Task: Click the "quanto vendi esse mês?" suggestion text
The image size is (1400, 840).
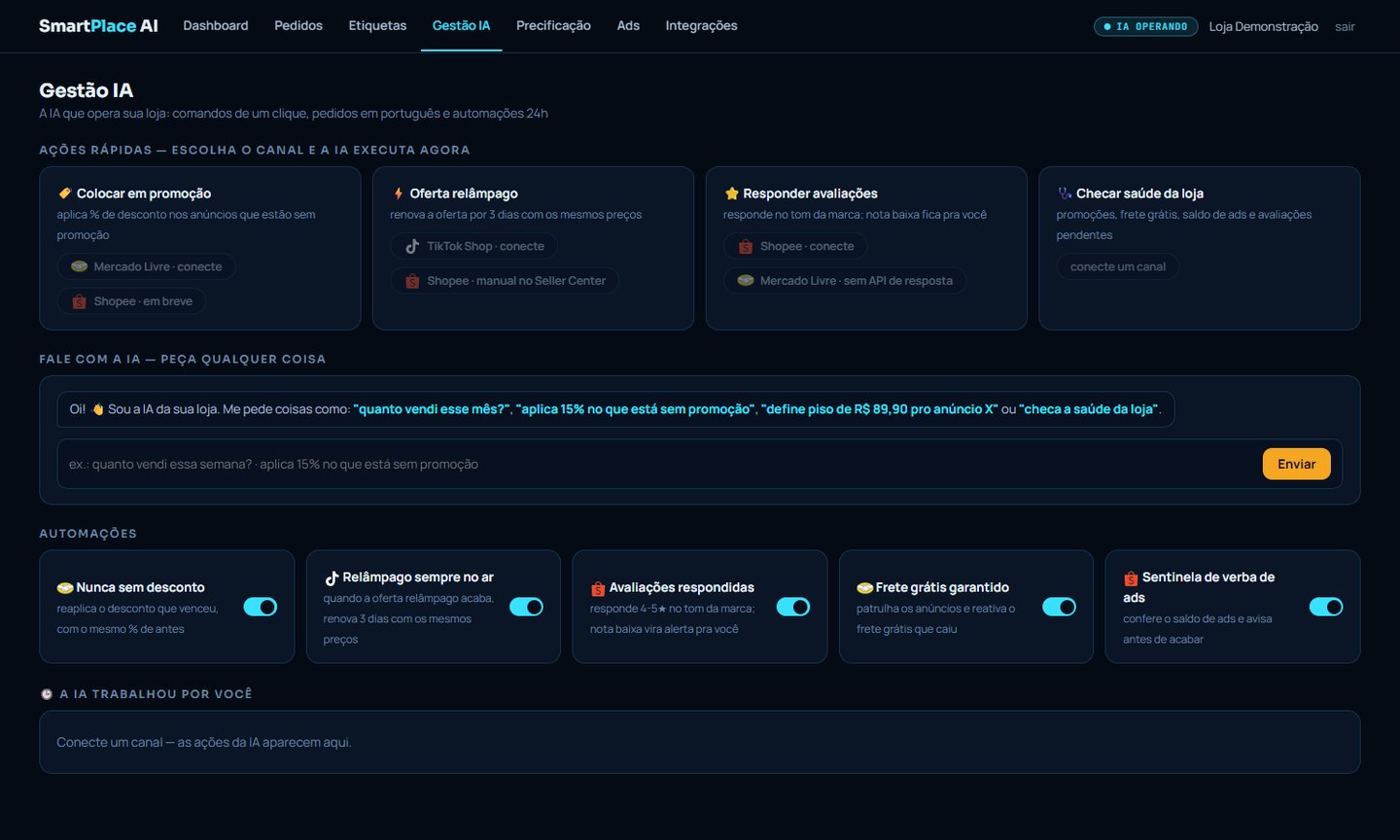Action: click(432, 409)
